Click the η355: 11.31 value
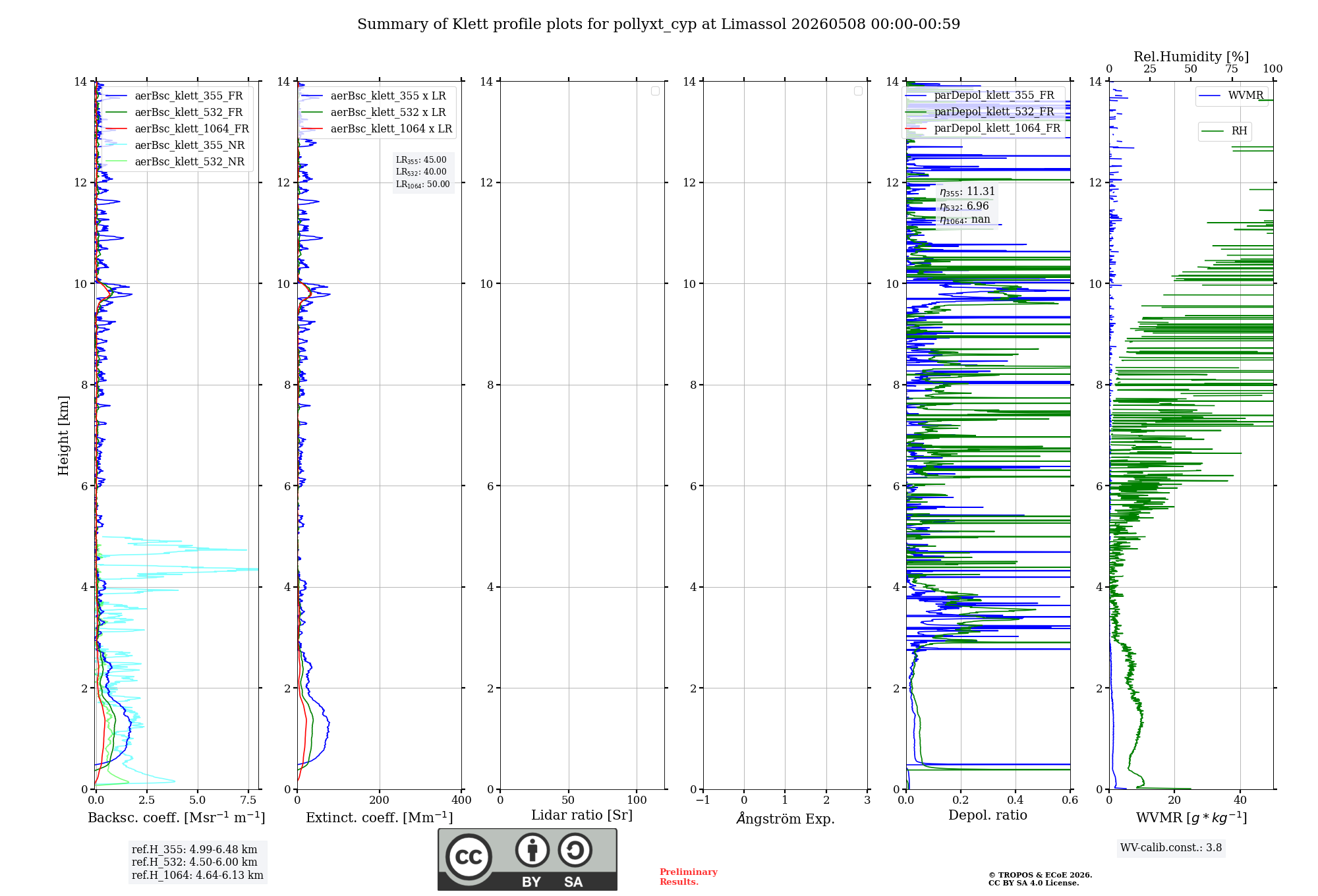 pos(967,192)
